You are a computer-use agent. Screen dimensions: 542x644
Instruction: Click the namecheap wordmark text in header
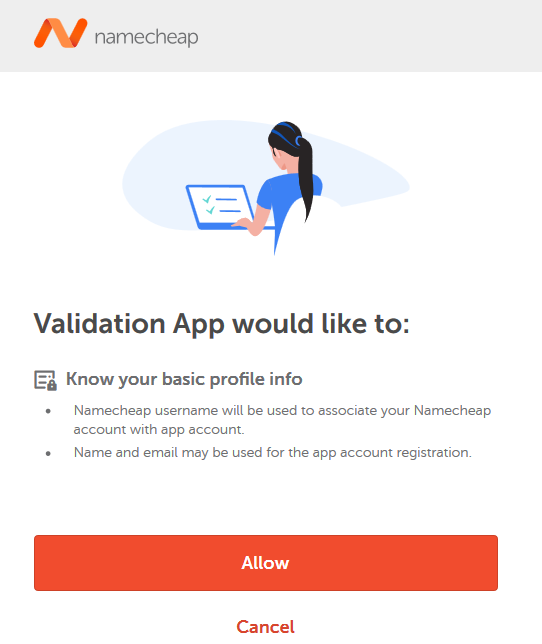point(147,37)
